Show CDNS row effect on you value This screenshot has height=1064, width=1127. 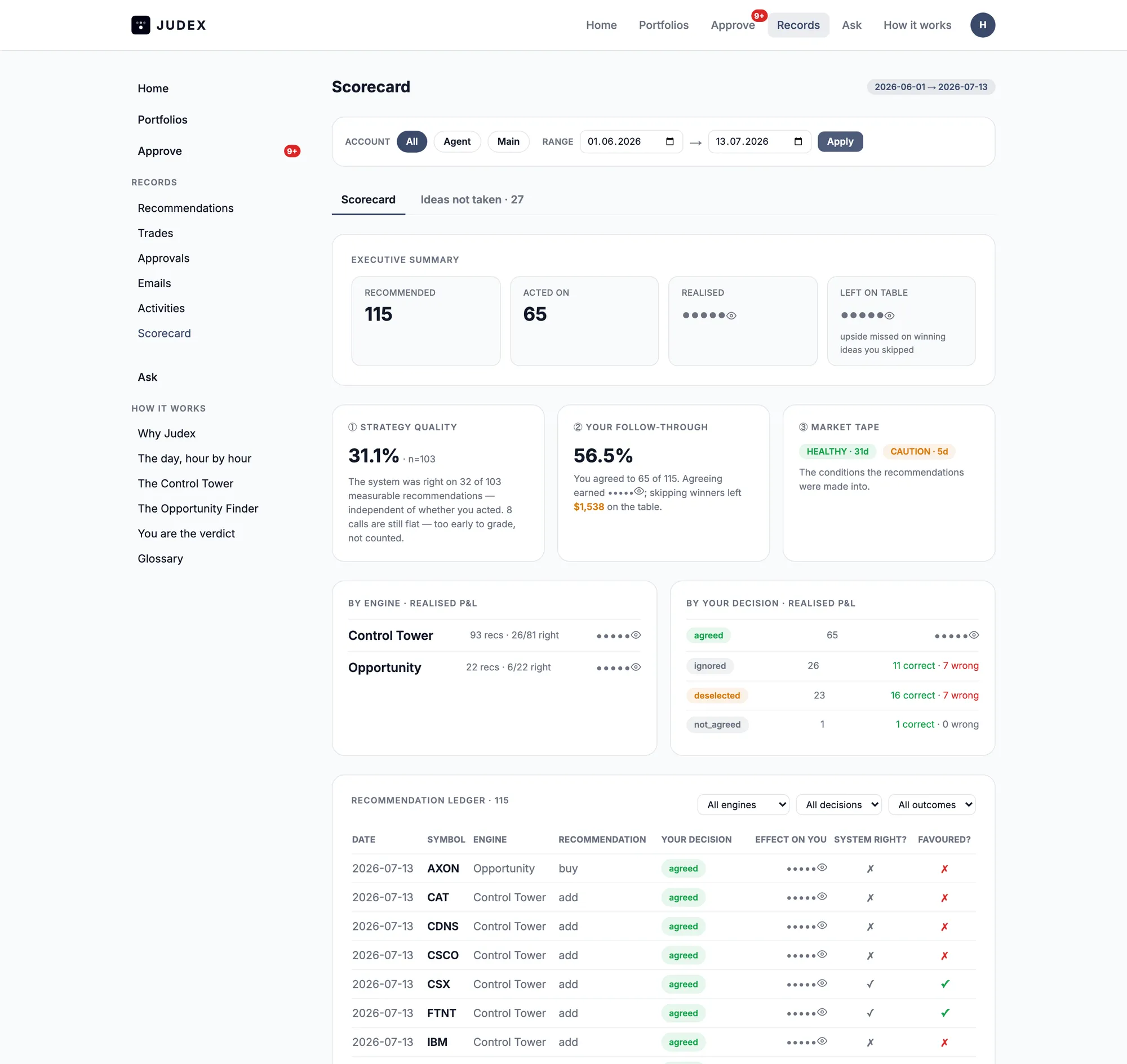pyautogui.click(x=822, y=925)
